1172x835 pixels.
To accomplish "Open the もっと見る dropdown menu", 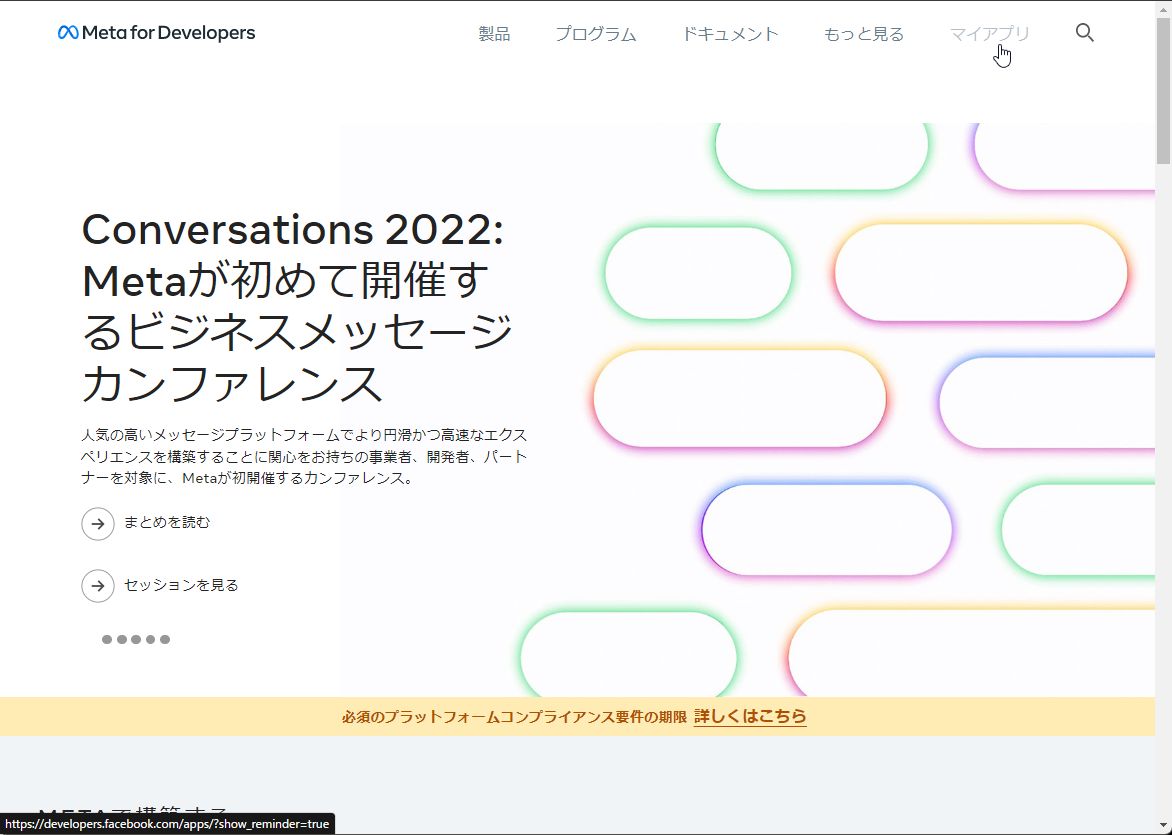I will pos(864,34).
